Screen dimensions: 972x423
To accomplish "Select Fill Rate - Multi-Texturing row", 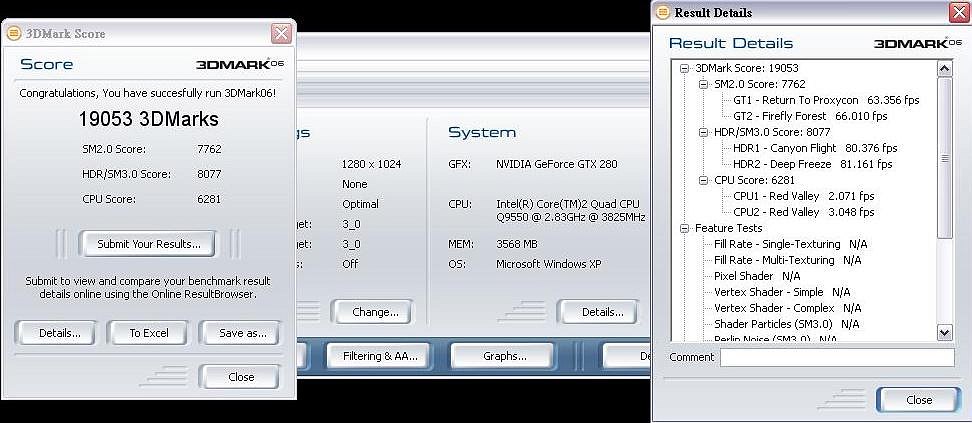I will pos(787,260).
